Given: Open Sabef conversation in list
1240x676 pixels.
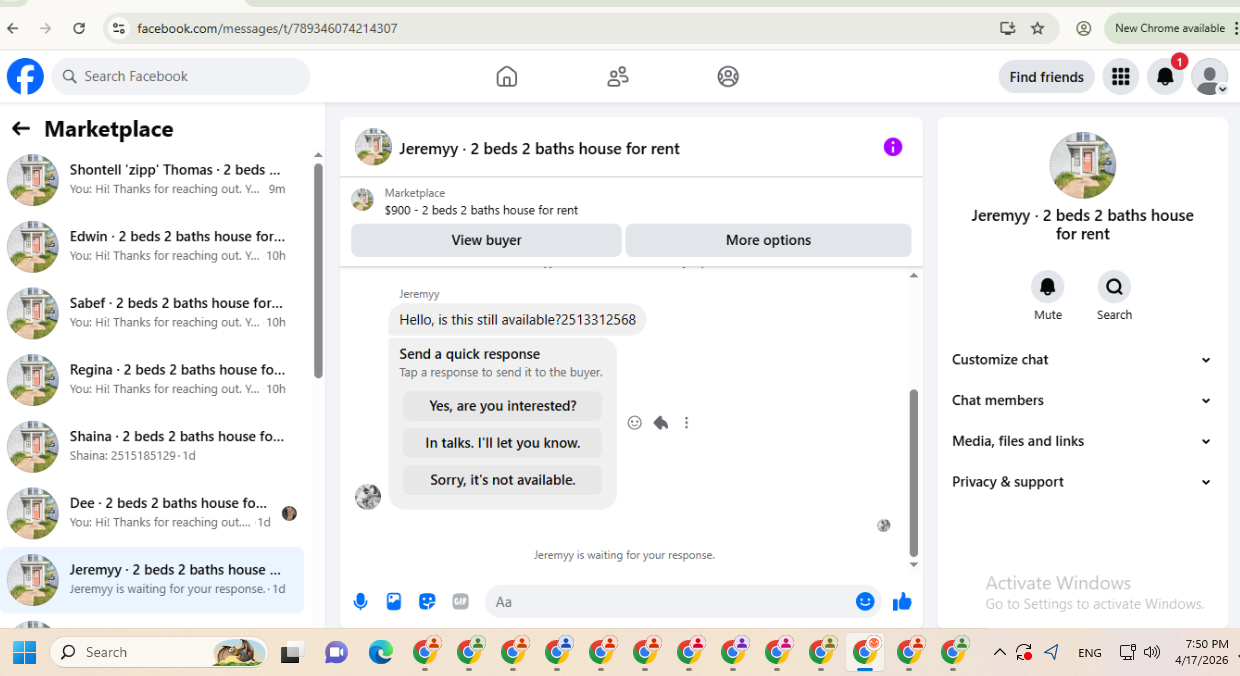Looking at the screenshot, I should tap(152, 313).
